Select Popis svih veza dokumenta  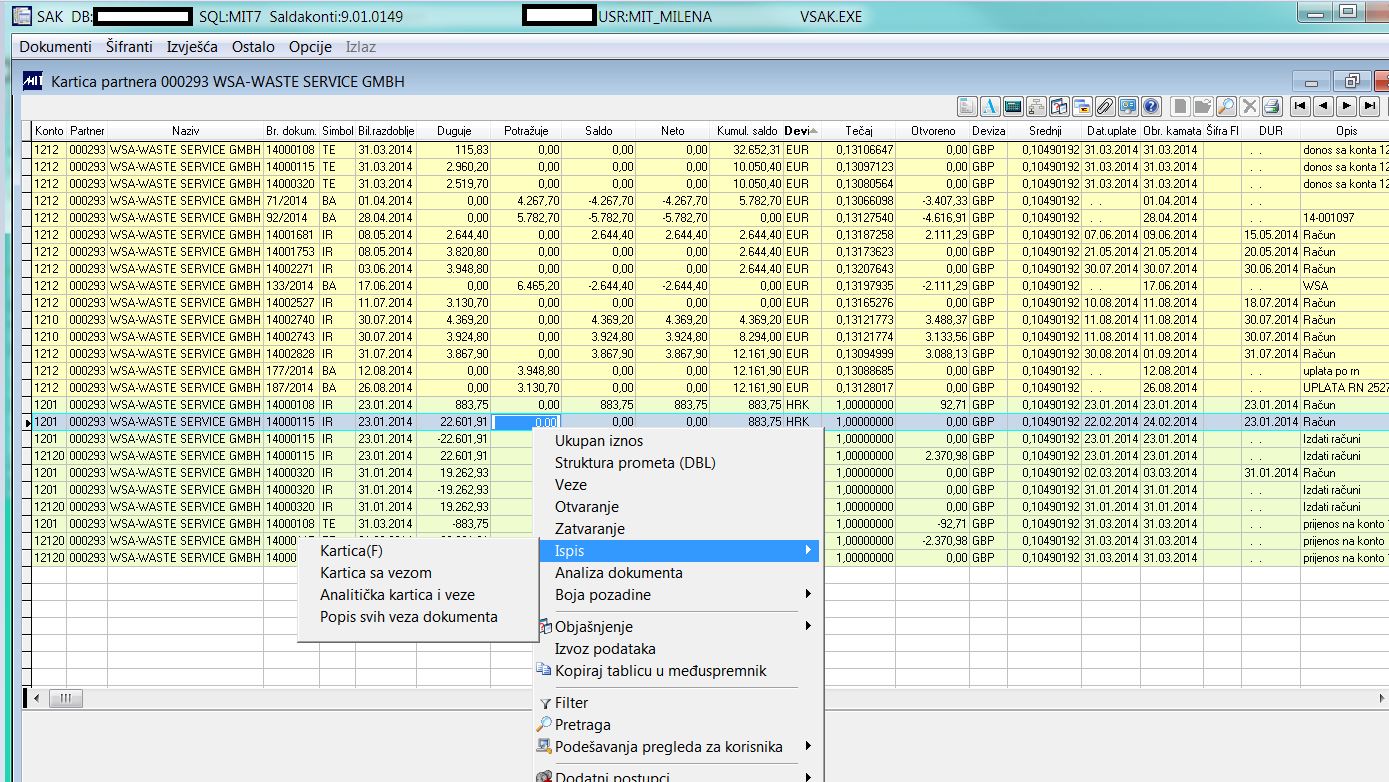pos(409,617)
